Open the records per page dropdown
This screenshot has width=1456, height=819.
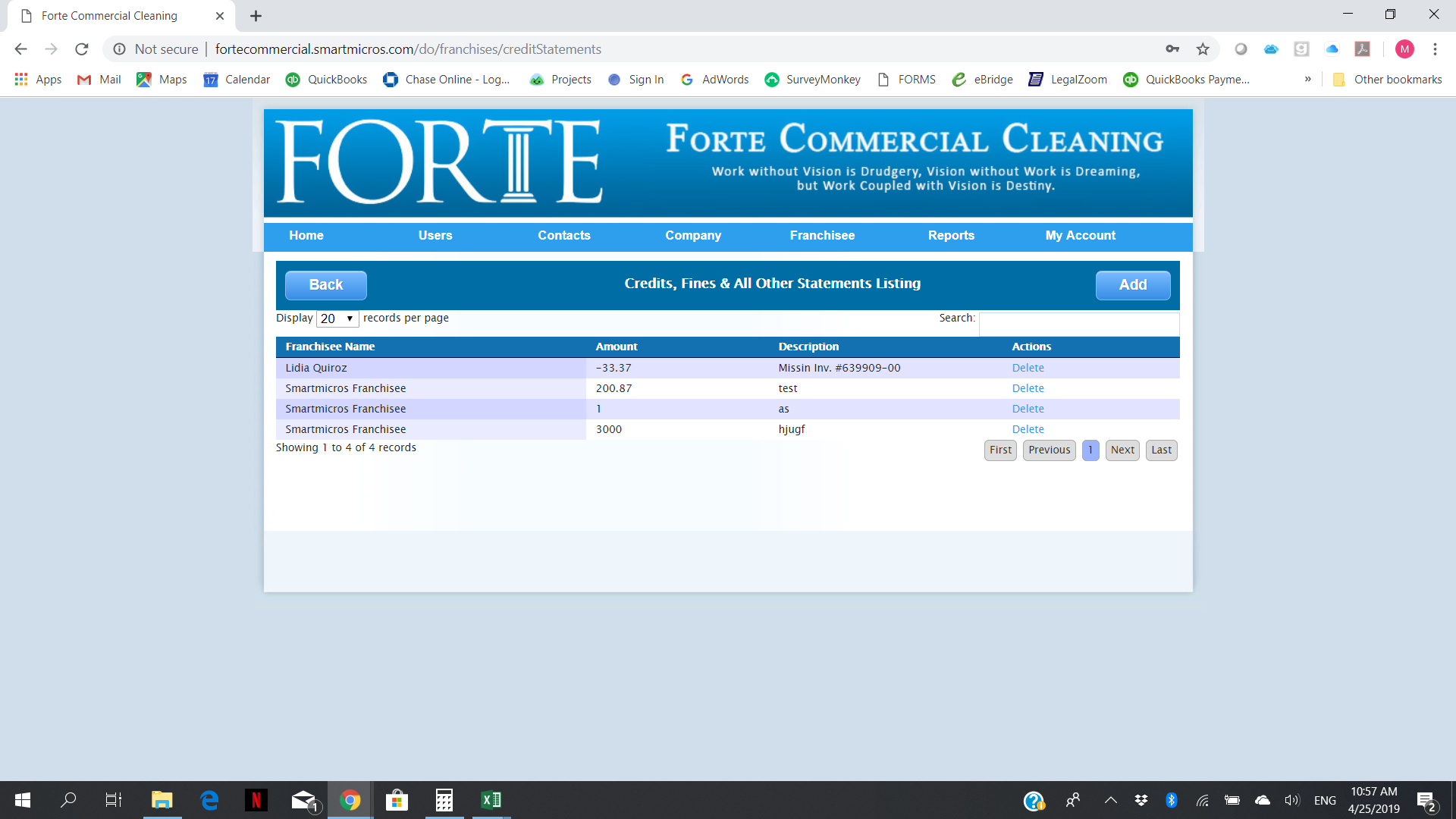337,319
